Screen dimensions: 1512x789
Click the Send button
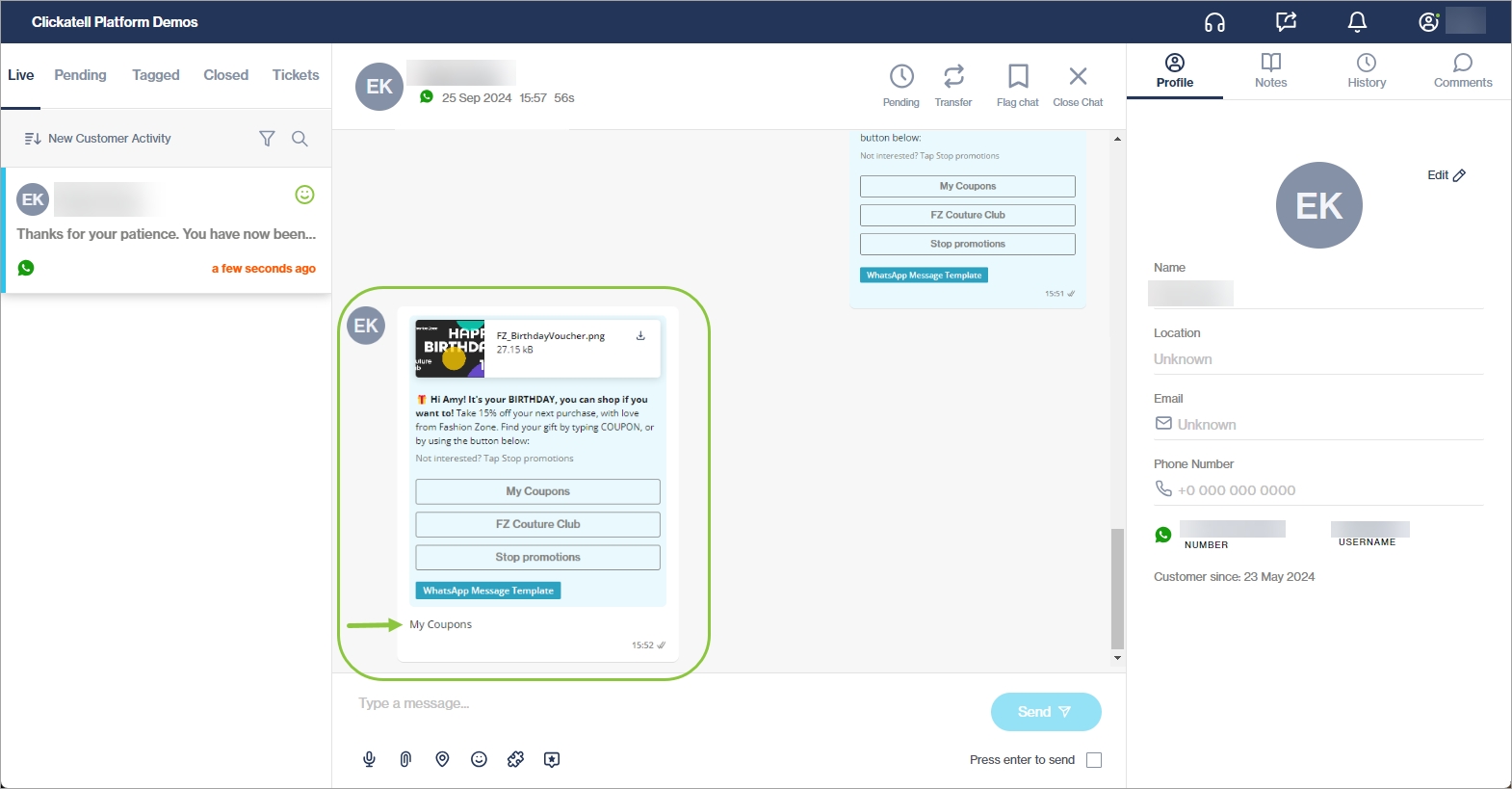1045,712
